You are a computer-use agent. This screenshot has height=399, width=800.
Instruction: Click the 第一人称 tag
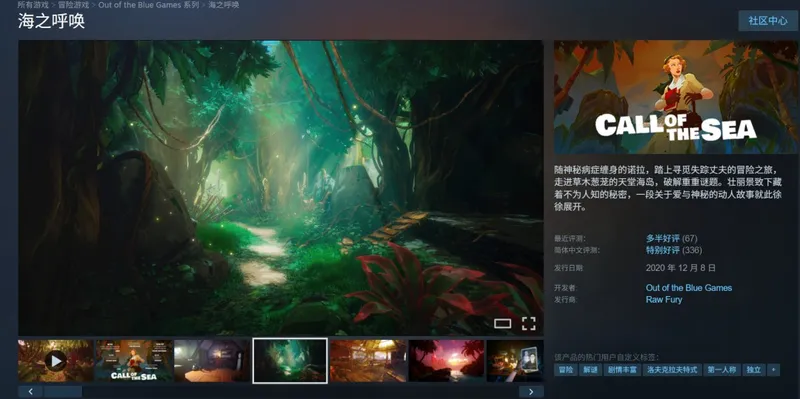pyautogui.click(x=721, y=370)
